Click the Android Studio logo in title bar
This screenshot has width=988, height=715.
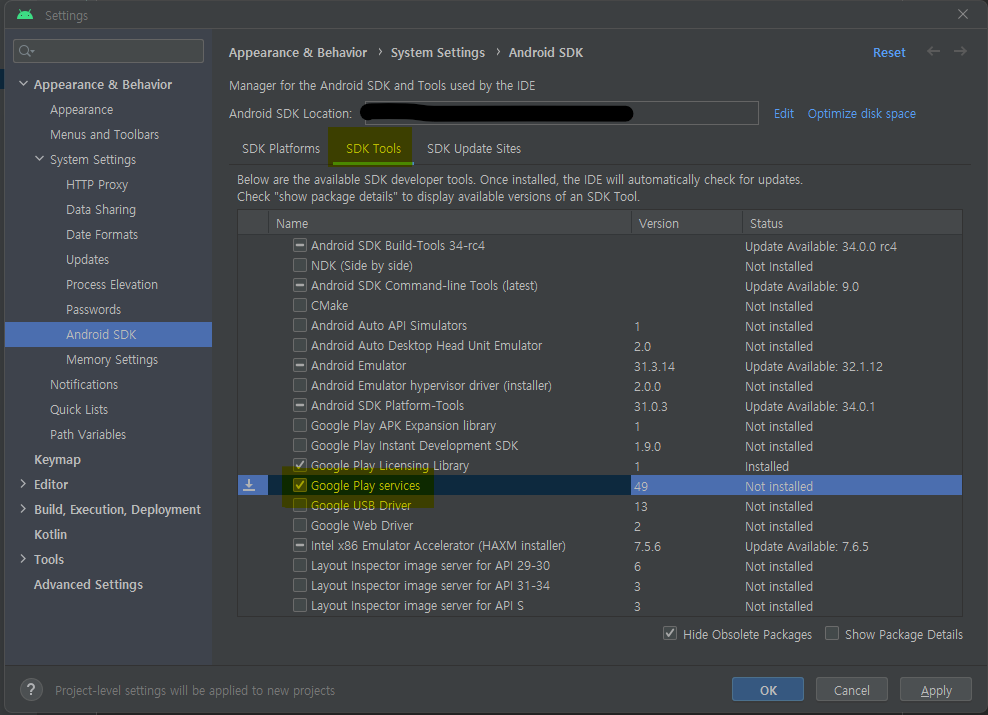click(25, 14)
